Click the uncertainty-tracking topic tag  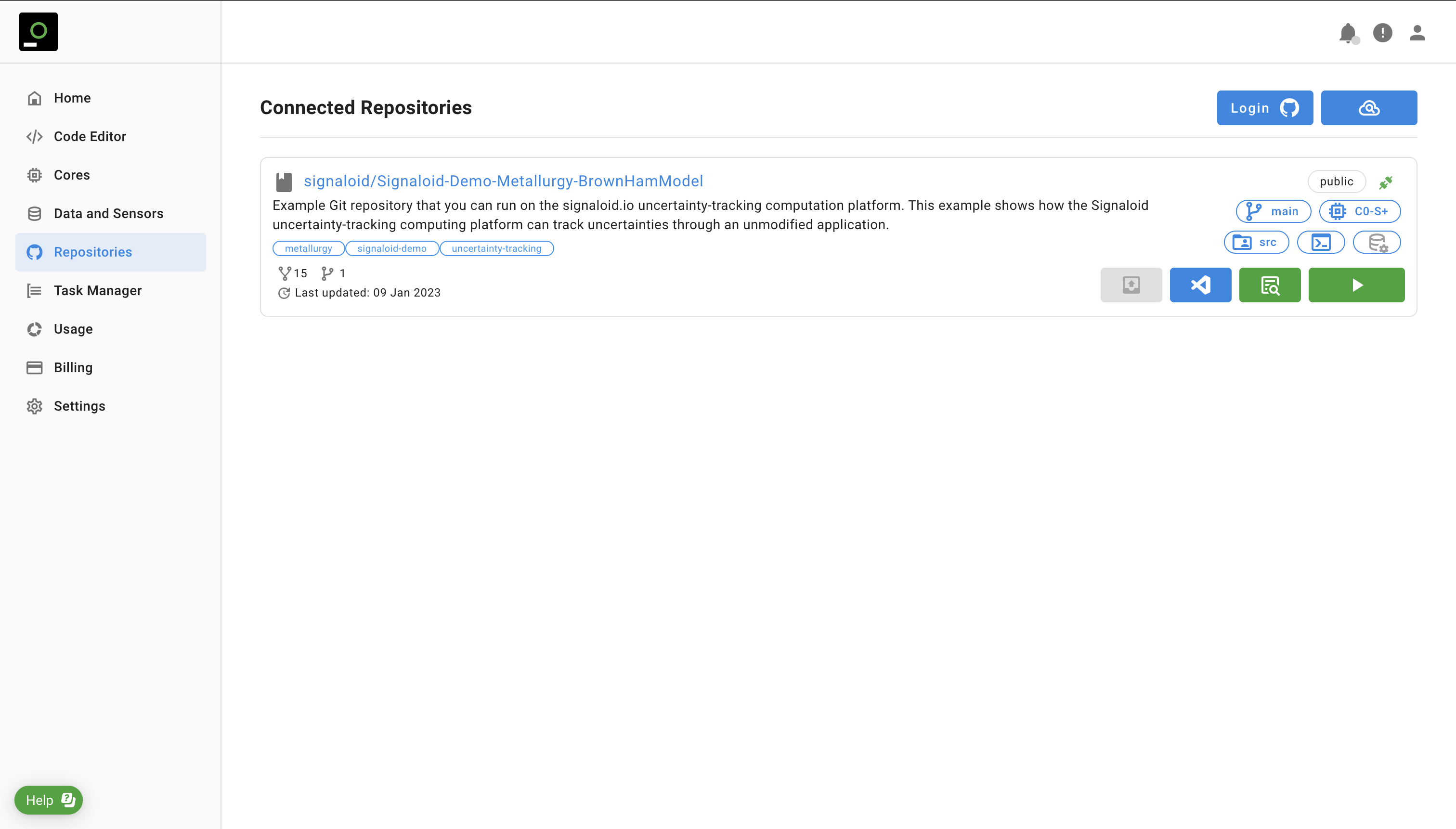[496, 249]
